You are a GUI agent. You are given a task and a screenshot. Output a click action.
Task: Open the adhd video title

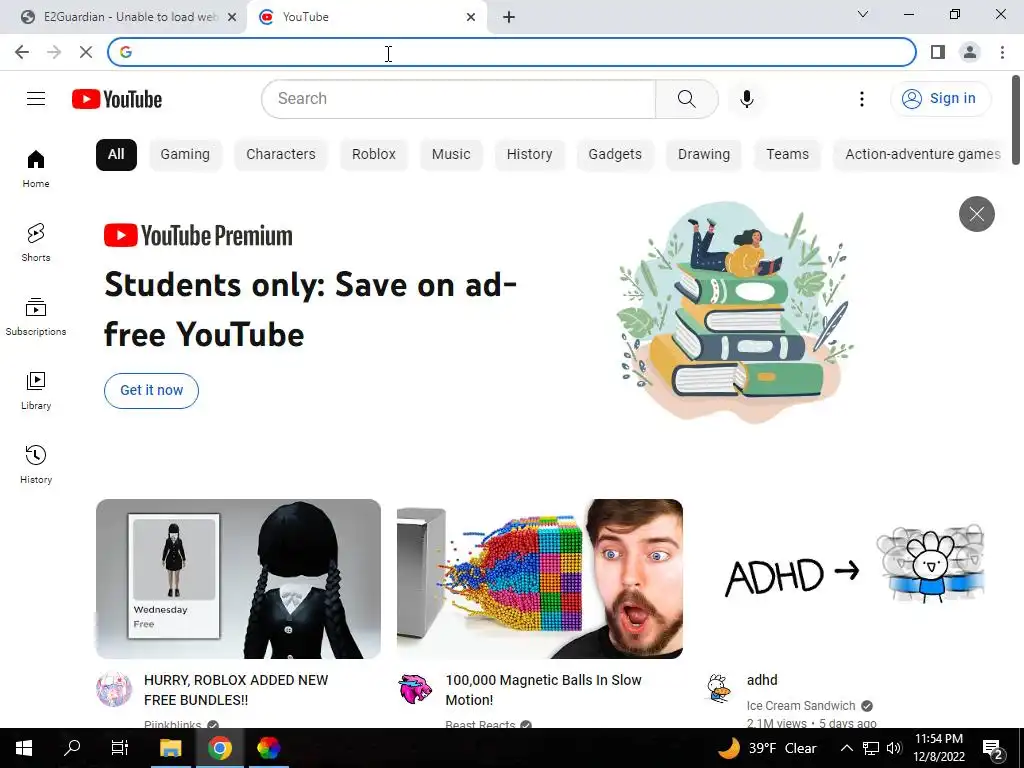[x=762, y=680]
